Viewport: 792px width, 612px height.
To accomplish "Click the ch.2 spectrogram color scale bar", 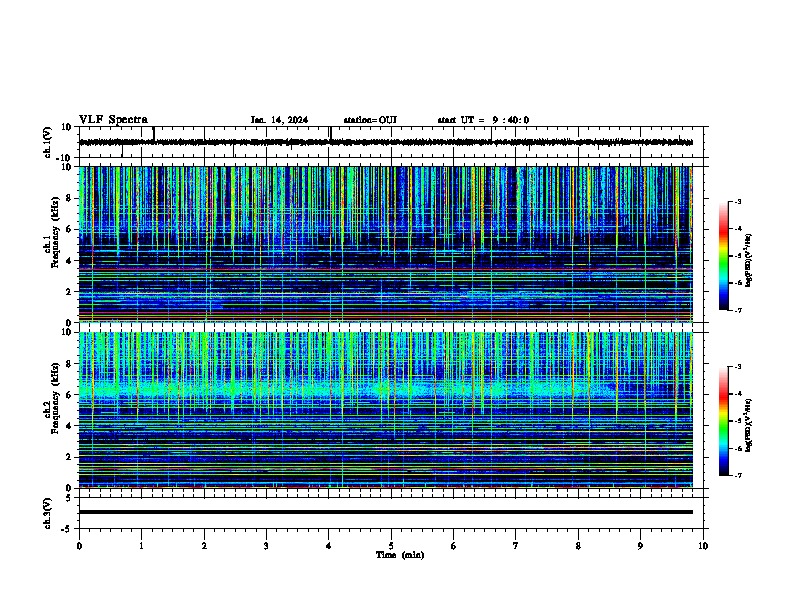I will pyautogui.click(x=724, y=421).
